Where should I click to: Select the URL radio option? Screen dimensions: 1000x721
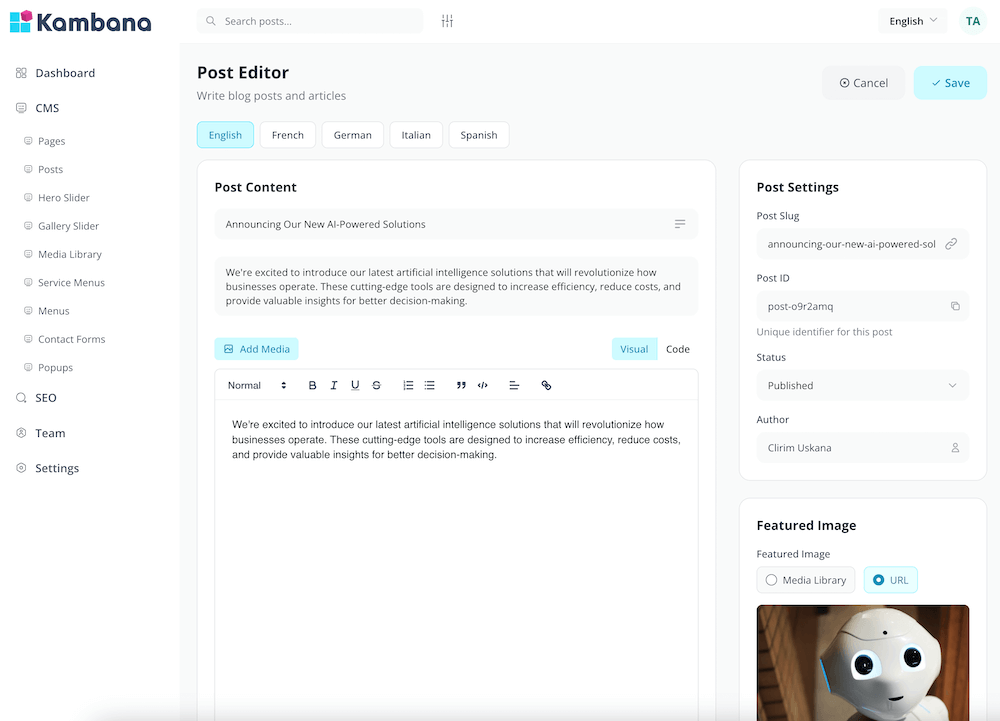[890, 580]
